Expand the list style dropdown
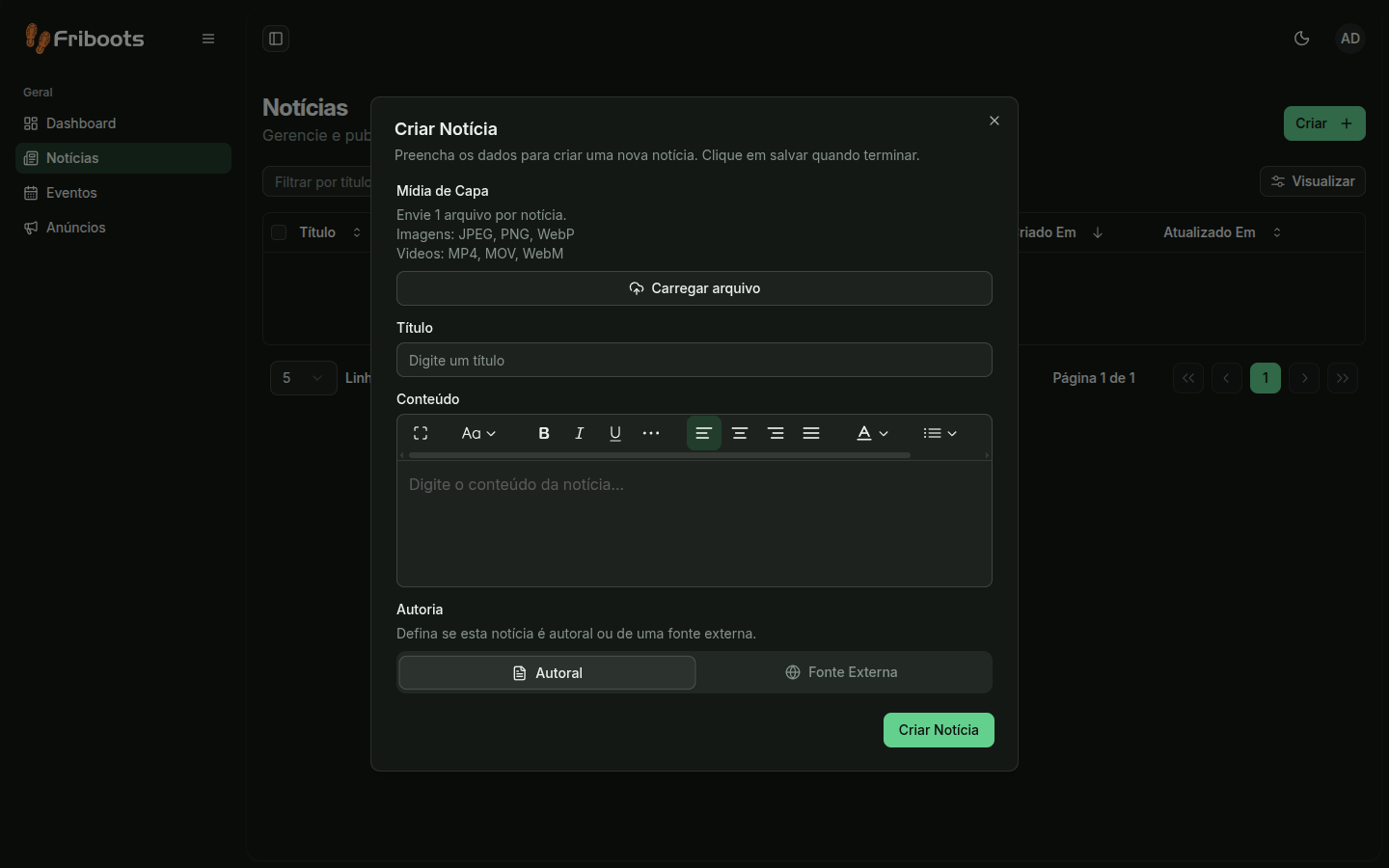Screen dimensions: 1389x868 coord(940,433)
